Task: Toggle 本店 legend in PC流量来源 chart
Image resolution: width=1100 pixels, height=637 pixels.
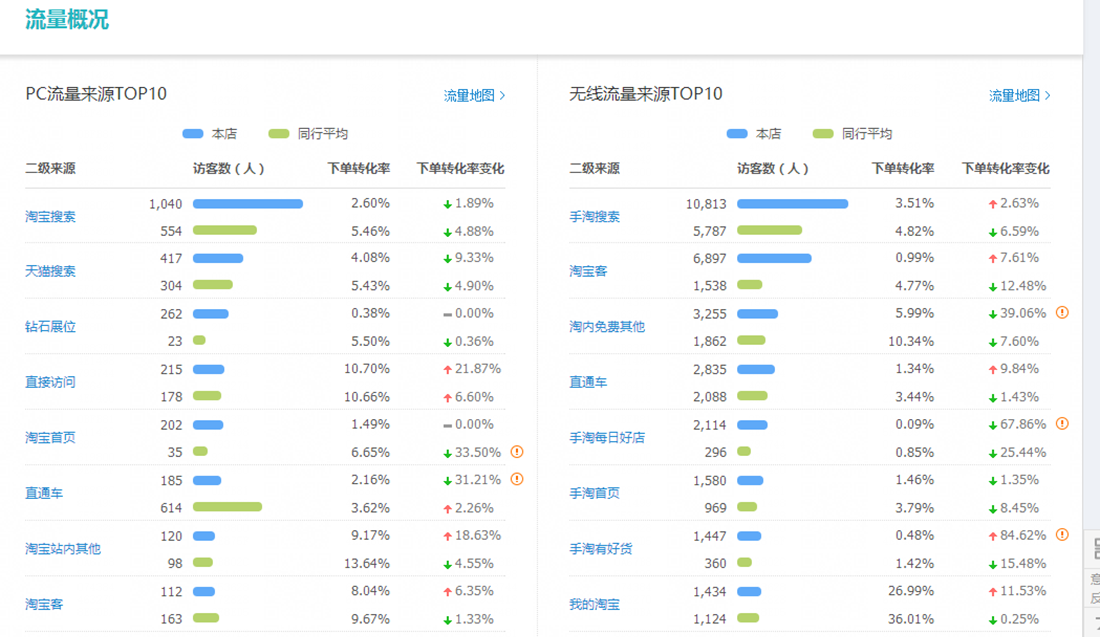Action: click(x=209, y=134)
